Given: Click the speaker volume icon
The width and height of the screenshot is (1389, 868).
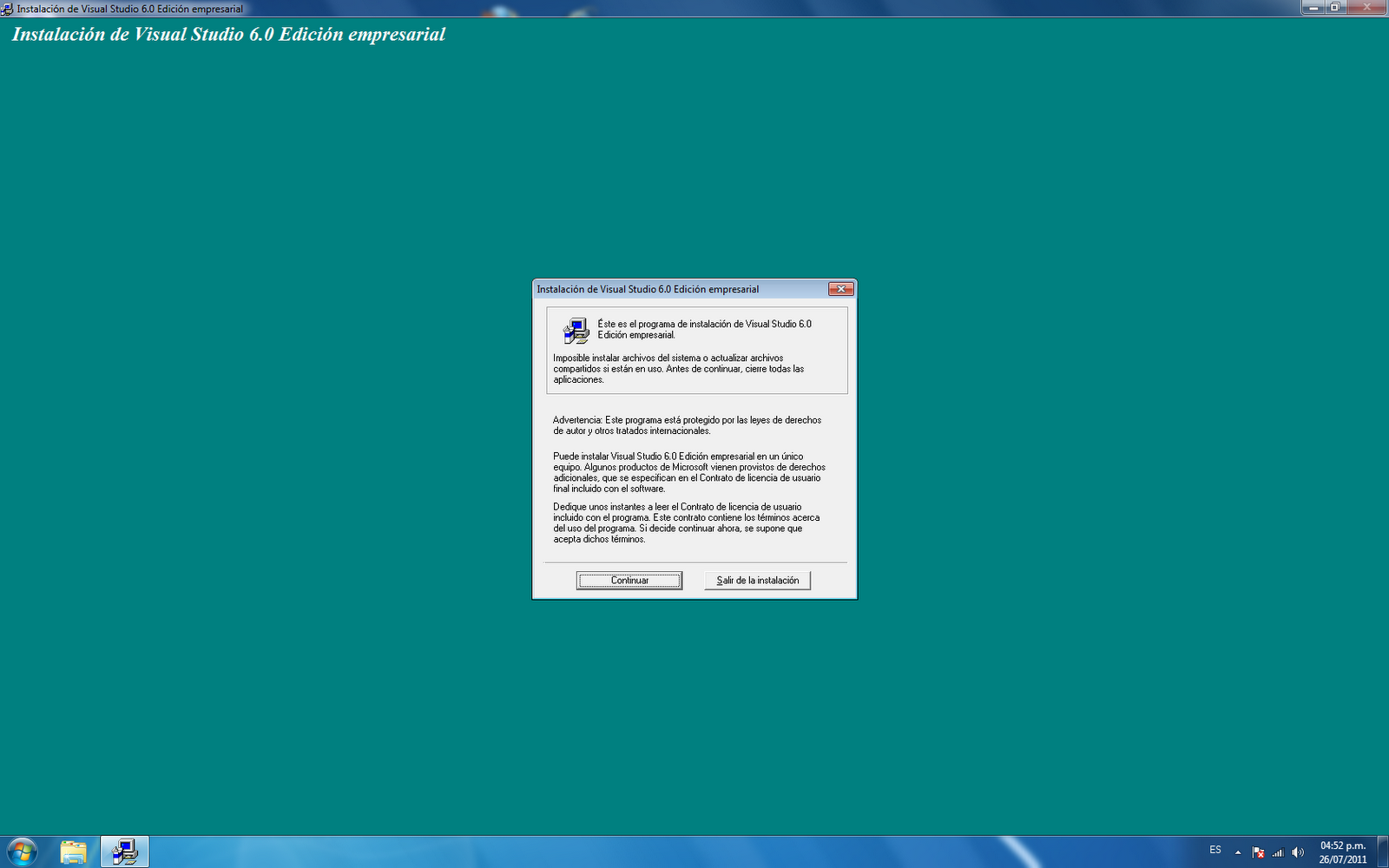Looking at the screenshot, I should 1297,852.
